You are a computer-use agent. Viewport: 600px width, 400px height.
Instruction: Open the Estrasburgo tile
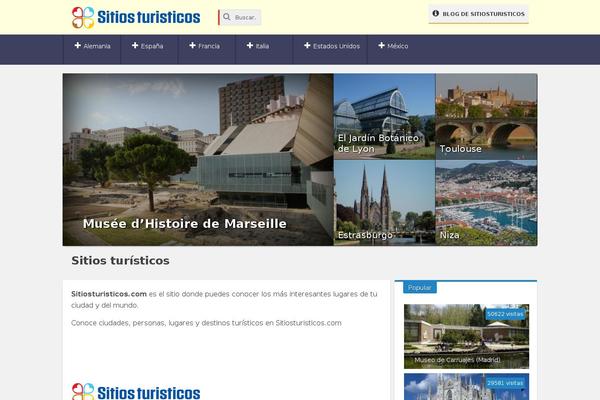(x=385, y=203)
